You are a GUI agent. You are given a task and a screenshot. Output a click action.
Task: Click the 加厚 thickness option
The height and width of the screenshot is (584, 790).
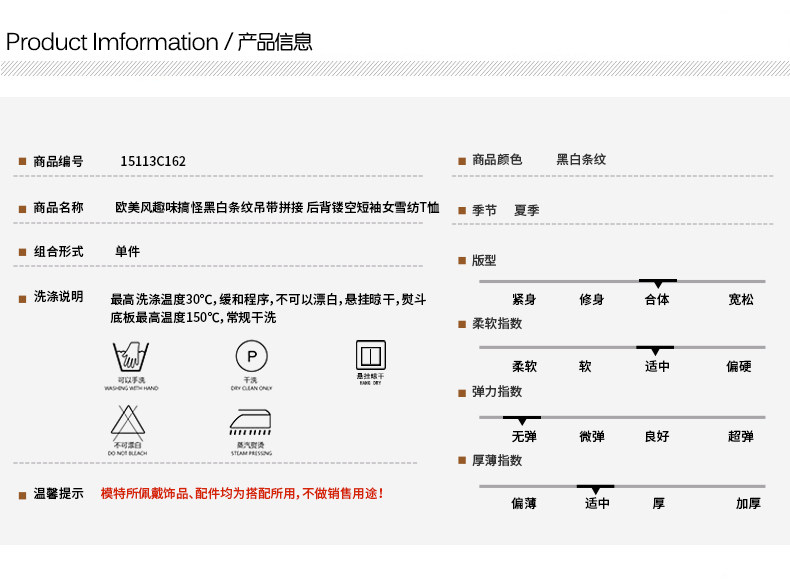748,503
